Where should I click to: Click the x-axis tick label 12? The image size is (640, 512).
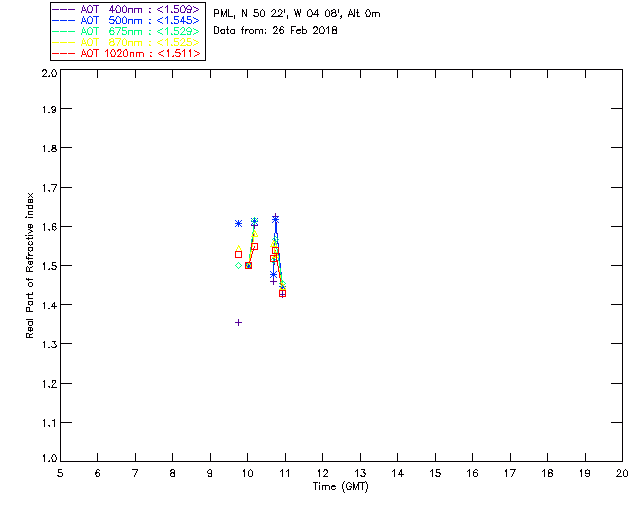[322, 473]
